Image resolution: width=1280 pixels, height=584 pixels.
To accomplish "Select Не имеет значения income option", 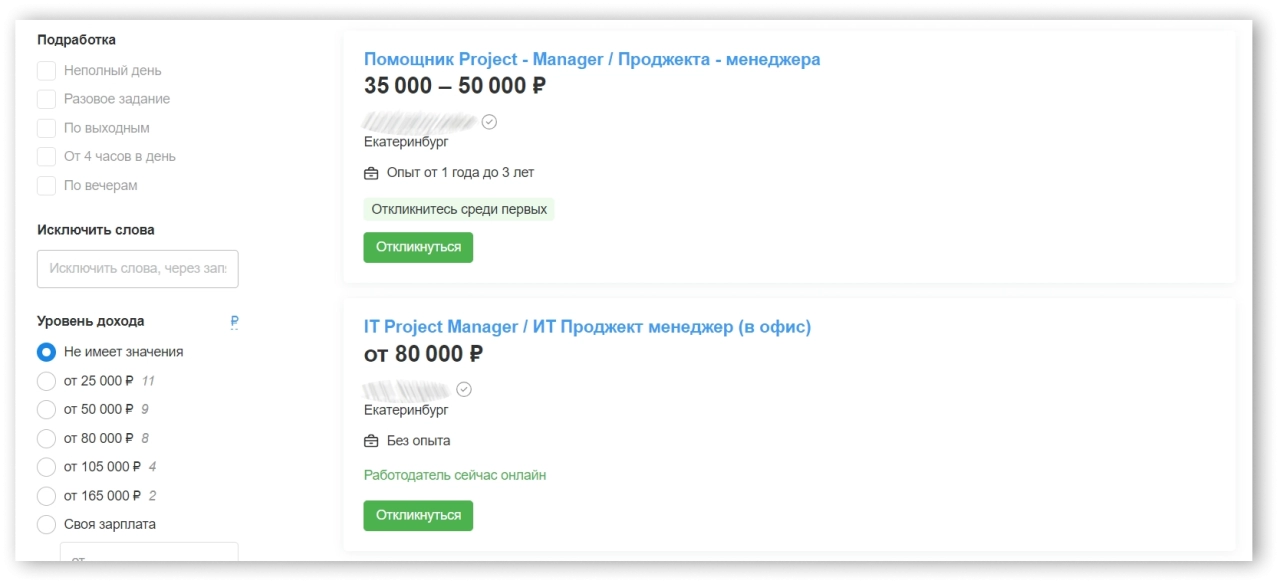I will pos(46,352).
